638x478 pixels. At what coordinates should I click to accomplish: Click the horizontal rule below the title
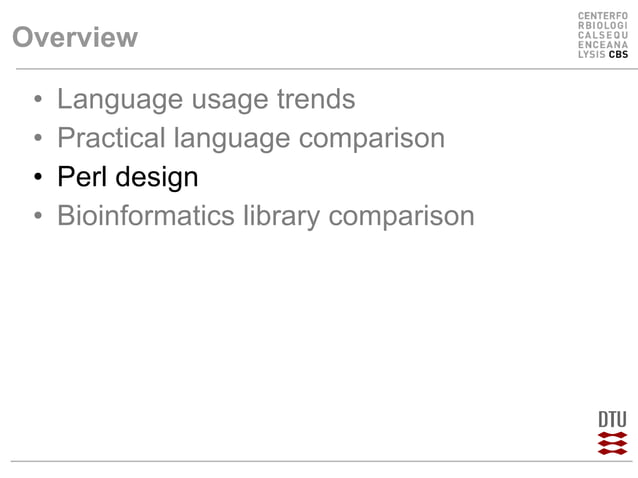327,69
